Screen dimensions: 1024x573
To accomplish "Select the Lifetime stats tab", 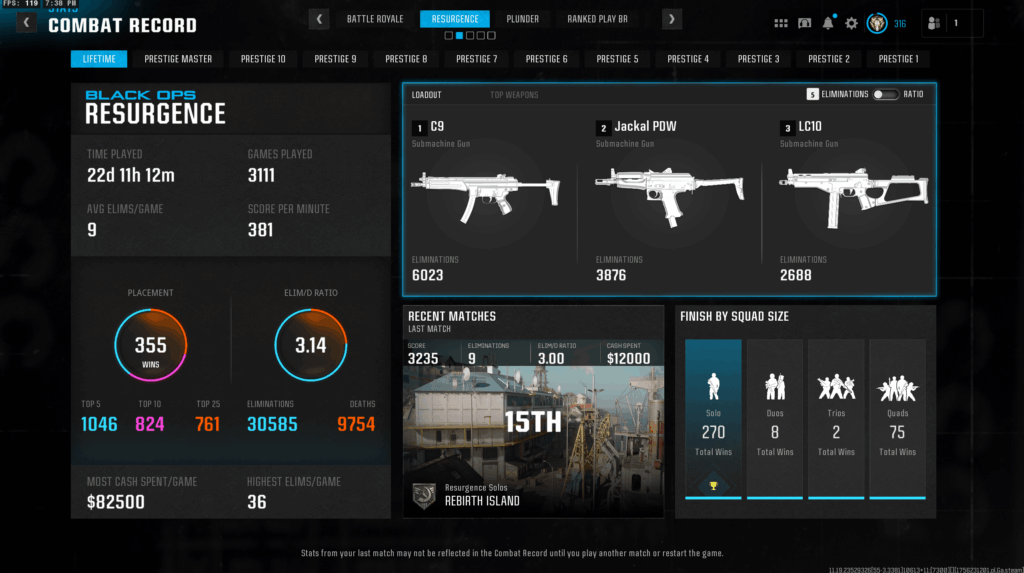I will (x=99, y=59).
